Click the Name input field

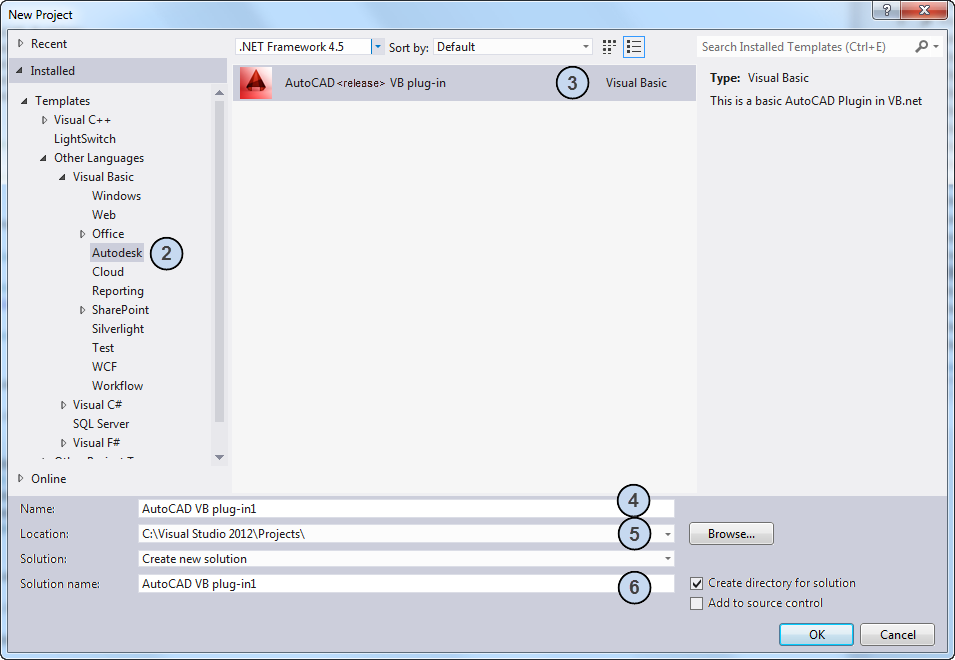coord(406,509)
